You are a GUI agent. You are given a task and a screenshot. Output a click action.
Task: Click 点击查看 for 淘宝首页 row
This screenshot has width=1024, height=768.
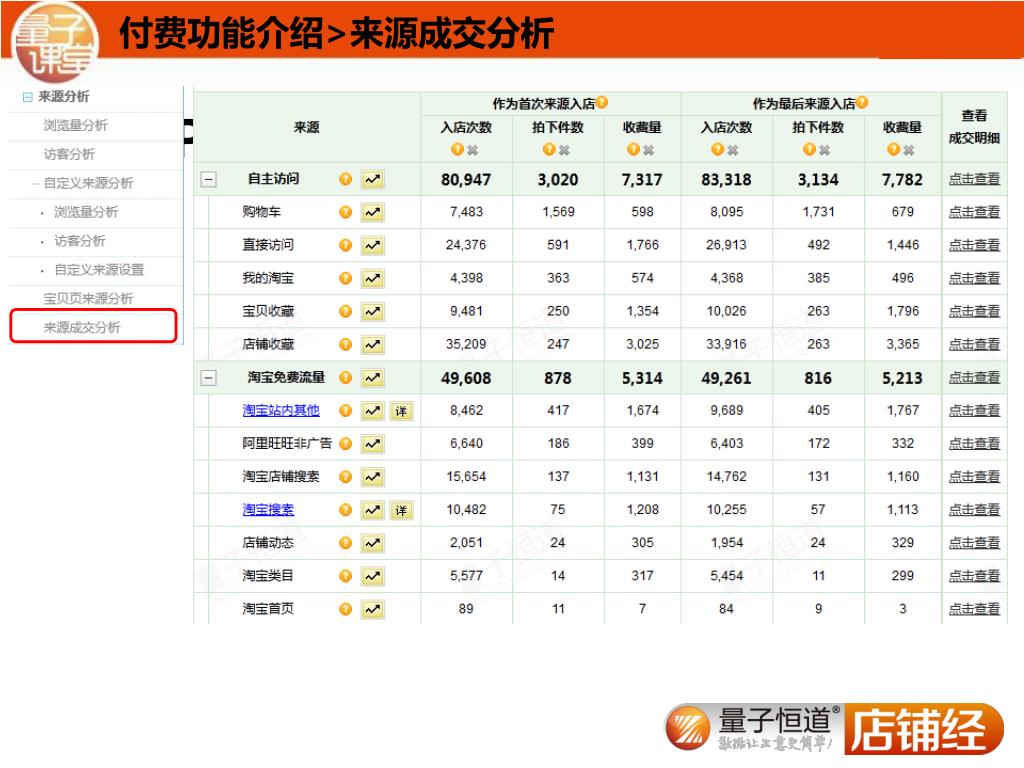[974, 609]
